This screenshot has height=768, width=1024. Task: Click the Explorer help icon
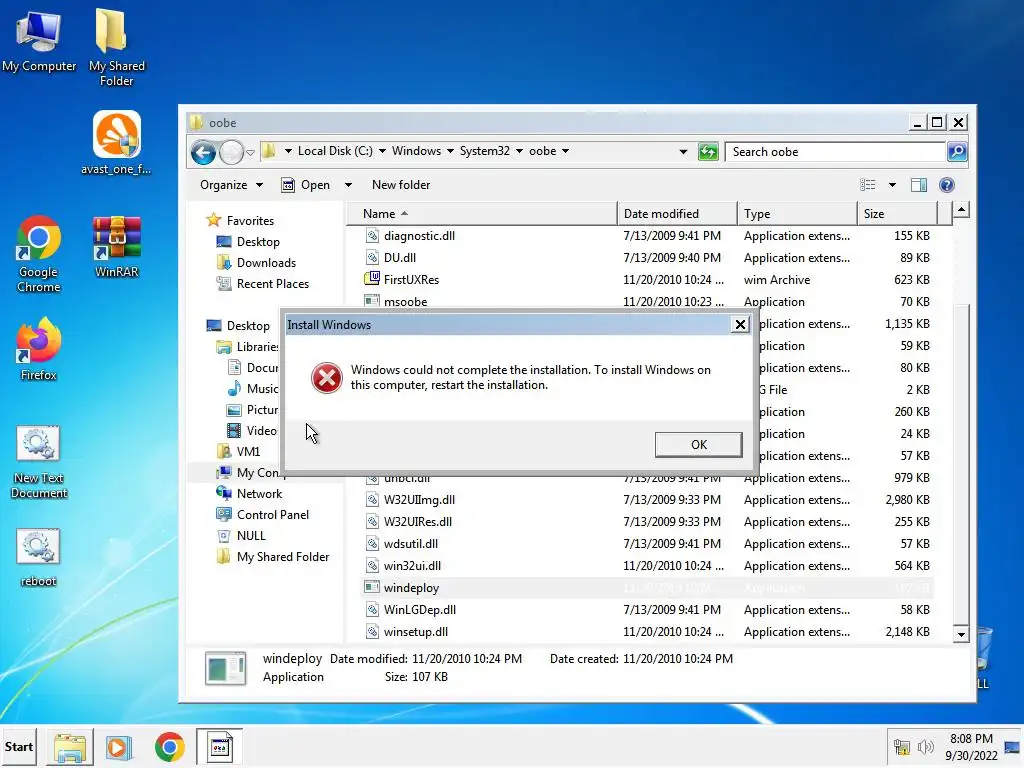point(946,185)
